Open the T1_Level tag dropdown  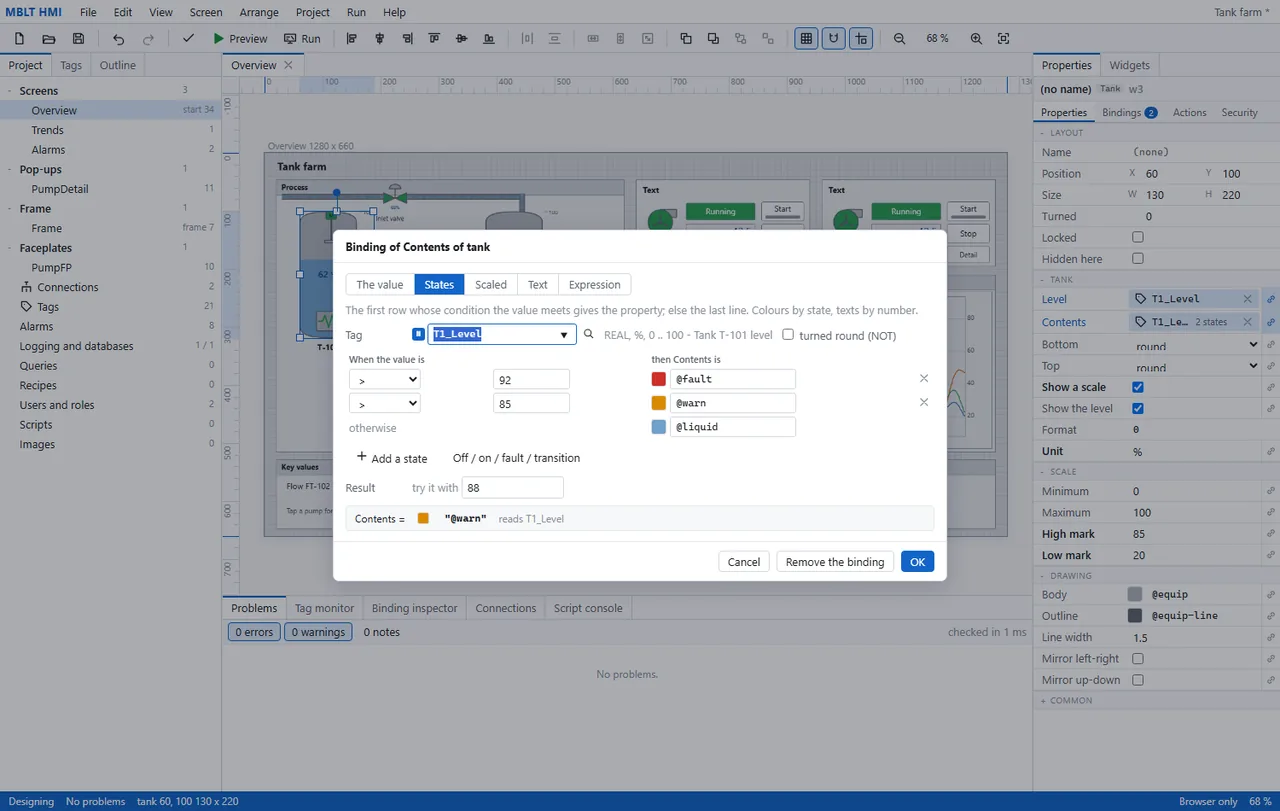564,335
